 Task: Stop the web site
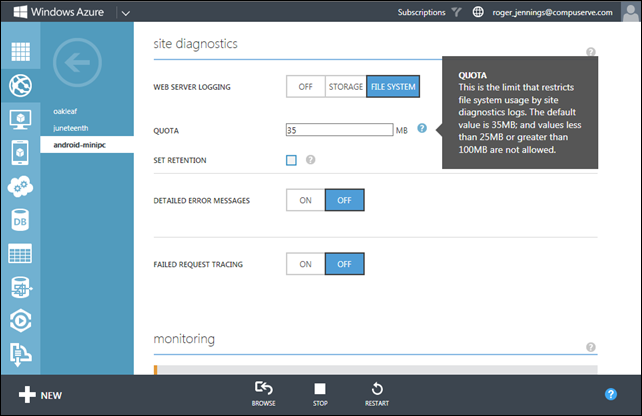(320, 394)
